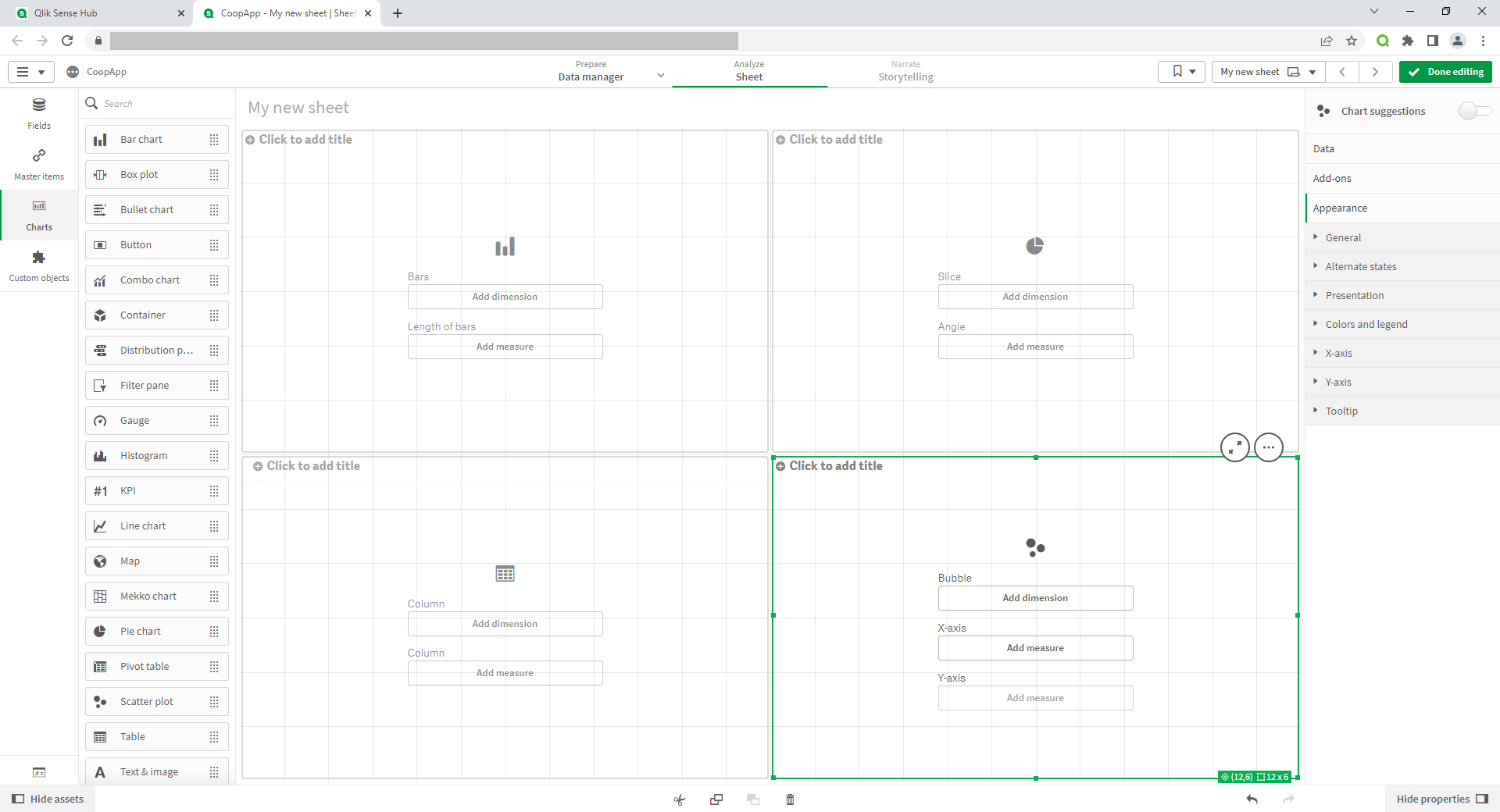Viewport: 1500px width, 812px height.
Task: Open the scatter plot more options menu
Action: pyautogui.click(x=1268, y=447)
